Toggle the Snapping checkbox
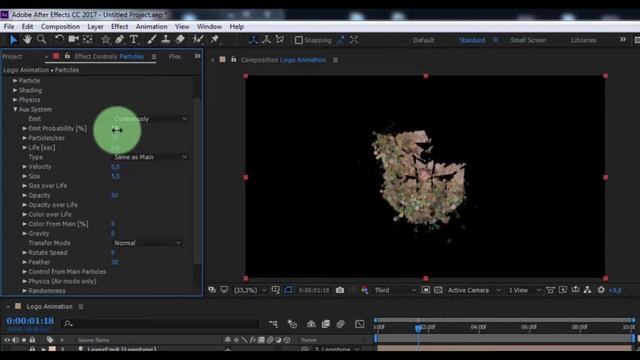Screen dimensions: 640x360 [x=299, y=40]
